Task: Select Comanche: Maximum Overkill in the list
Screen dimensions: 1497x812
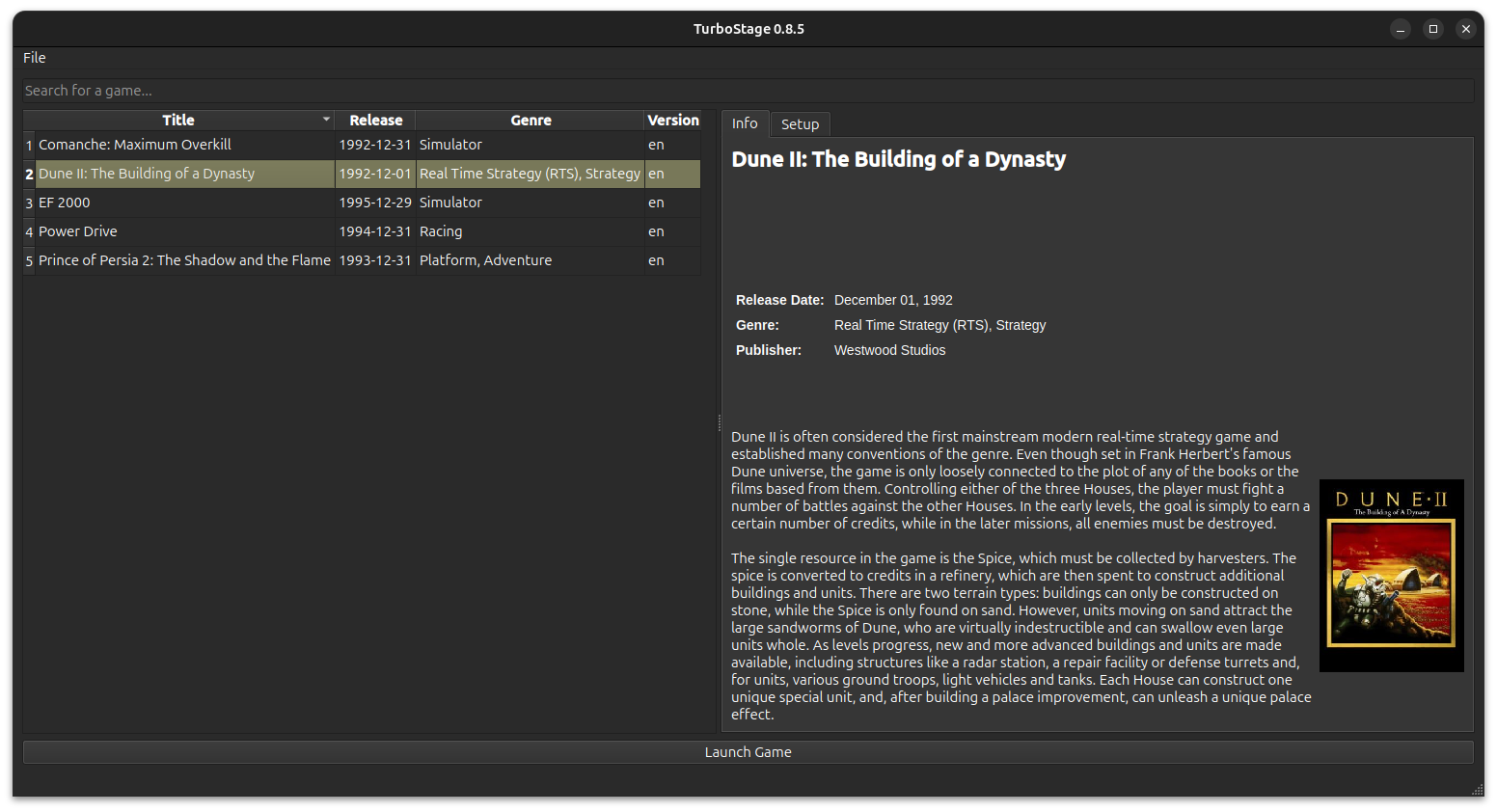Action: point(135,145)
